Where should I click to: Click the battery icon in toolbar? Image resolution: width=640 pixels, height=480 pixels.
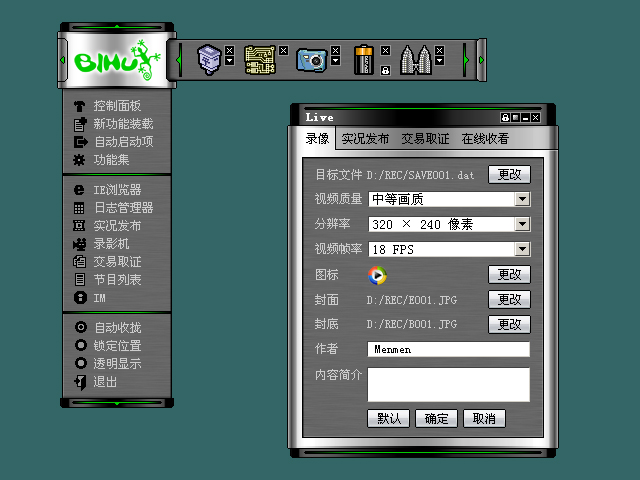coord(364,60)
